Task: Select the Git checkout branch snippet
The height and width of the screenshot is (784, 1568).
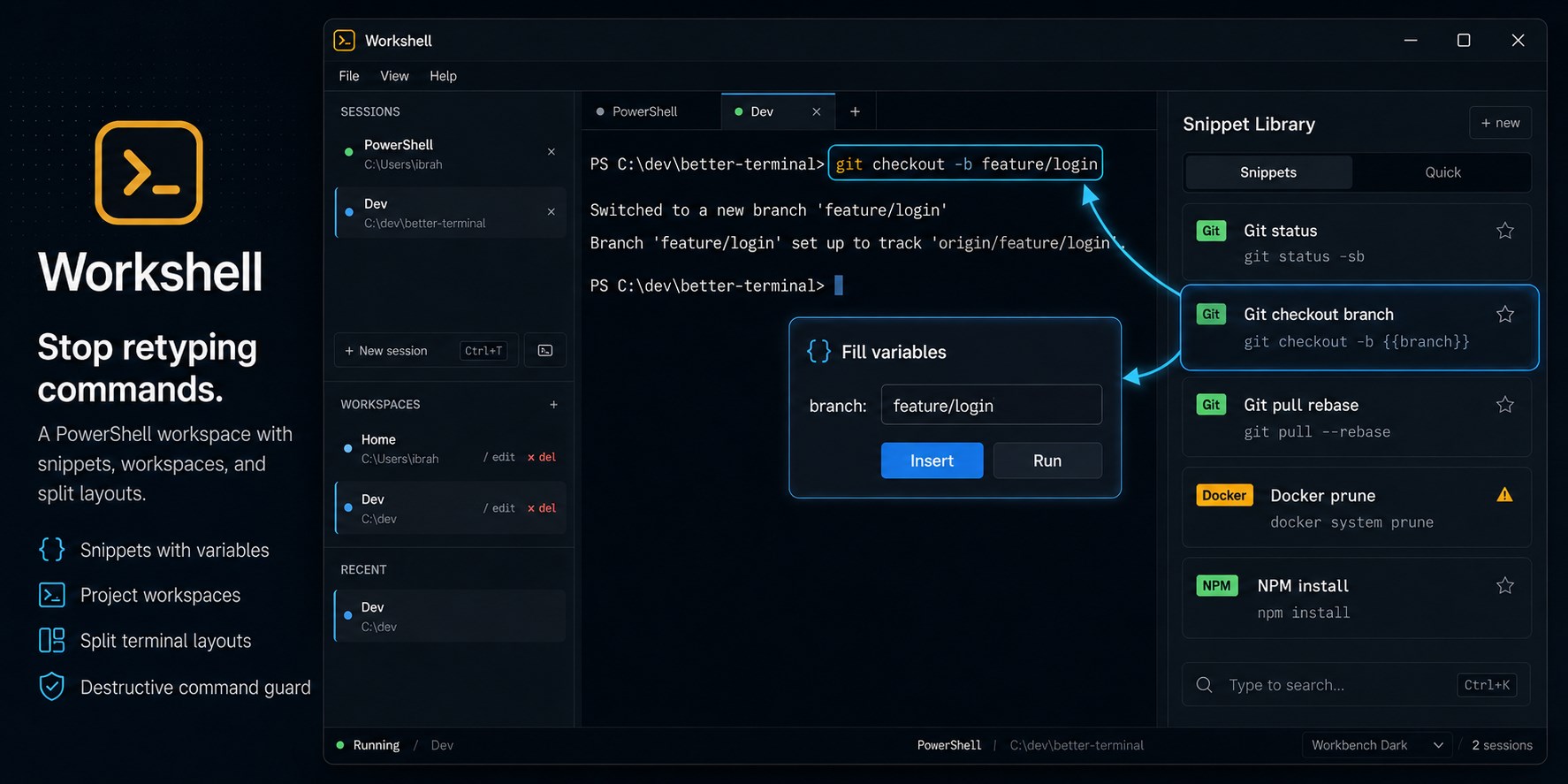Action: click(x=1359, y=327)
